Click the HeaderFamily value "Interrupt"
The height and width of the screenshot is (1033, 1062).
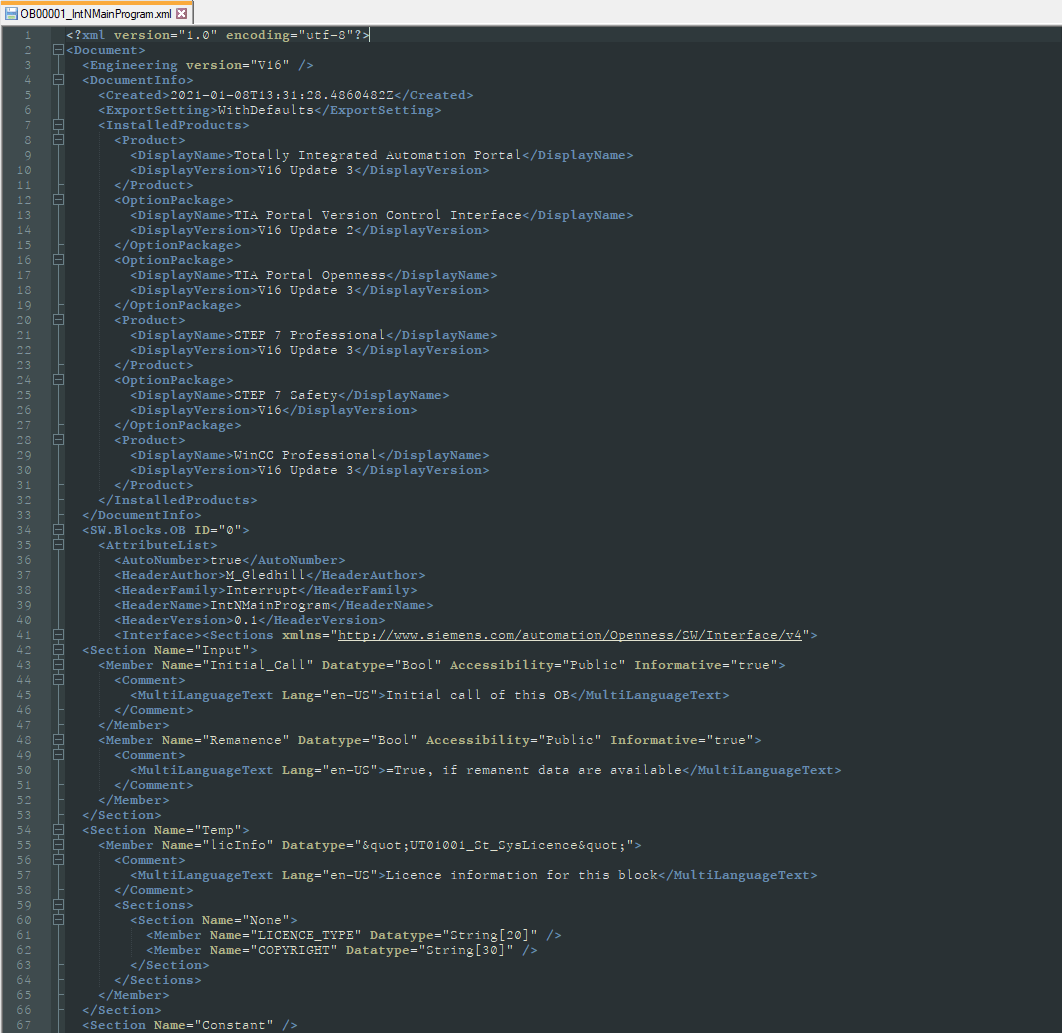[261, 590]
